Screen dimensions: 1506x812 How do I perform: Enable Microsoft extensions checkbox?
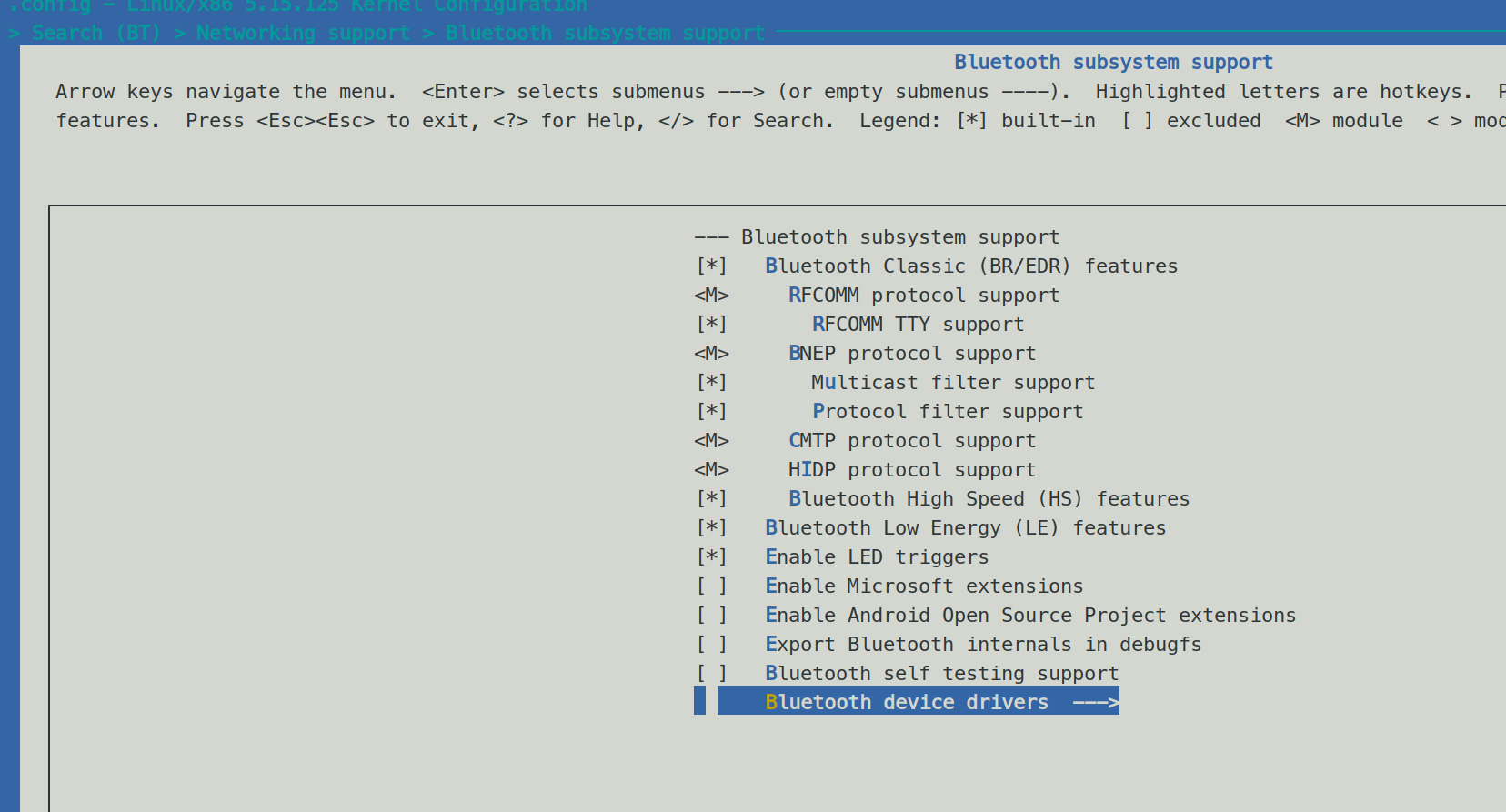711,586
